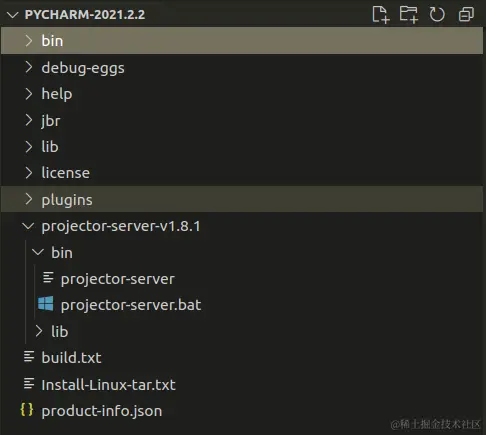Refresh the explorer with the reload icon

[x=437, y=15]
